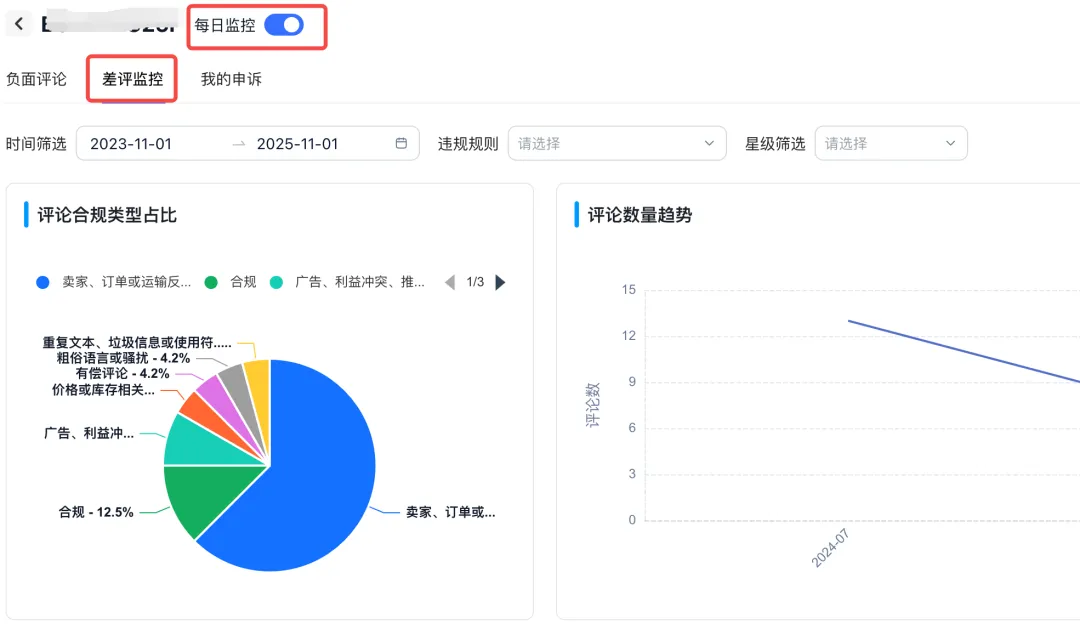Screen dimensions: 1080x629
Task: Expand the 违规规则 dropdown
Action: (617, 143)
